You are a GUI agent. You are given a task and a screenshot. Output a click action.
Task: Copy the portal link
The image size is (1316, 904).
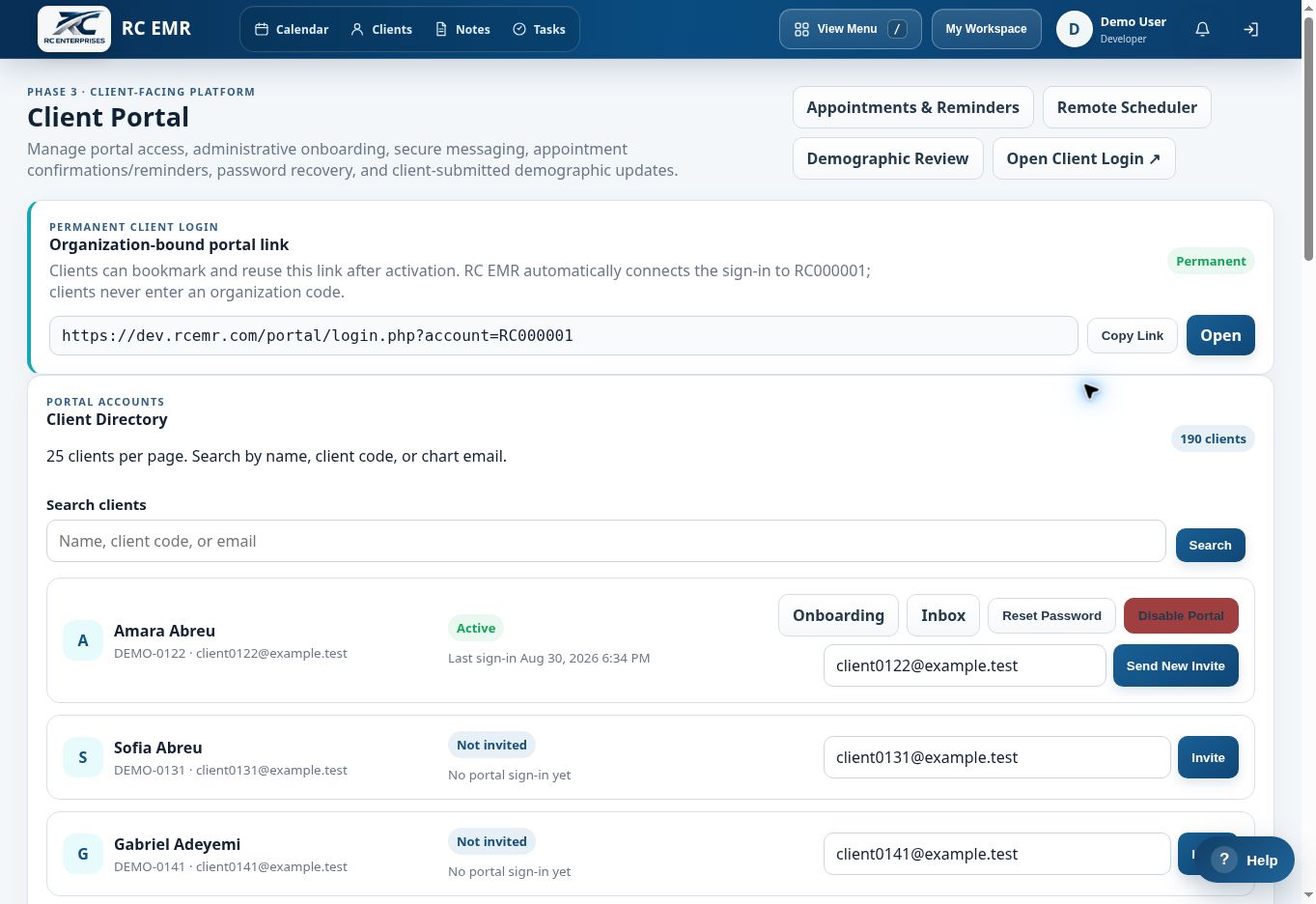pos(1132,335)
